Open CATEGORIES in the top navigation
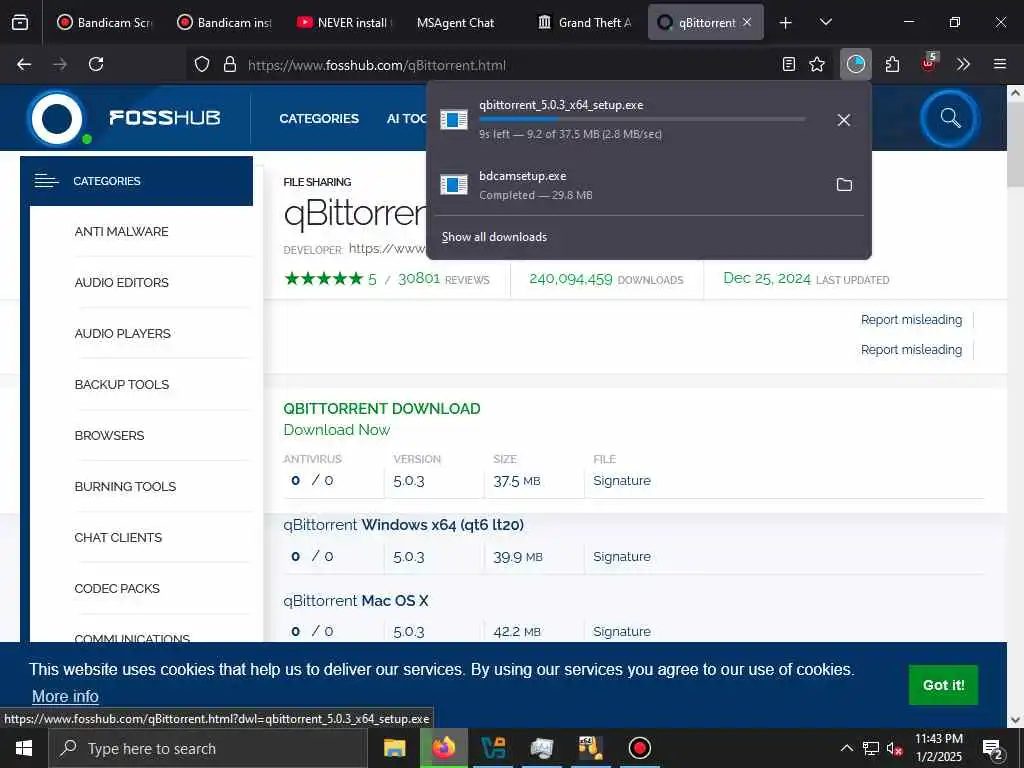Viewport: 1024px width, 768px height. pyautogui.click(x=319, y=118)
